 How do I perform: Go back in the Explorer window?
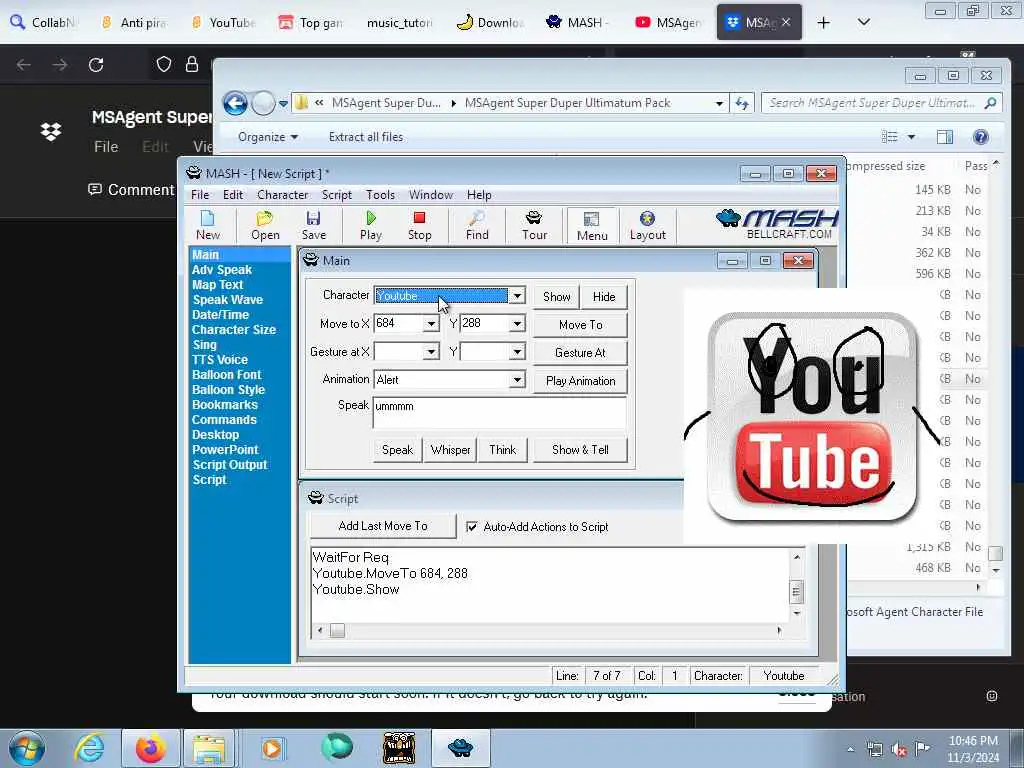[x=235, y=103]
